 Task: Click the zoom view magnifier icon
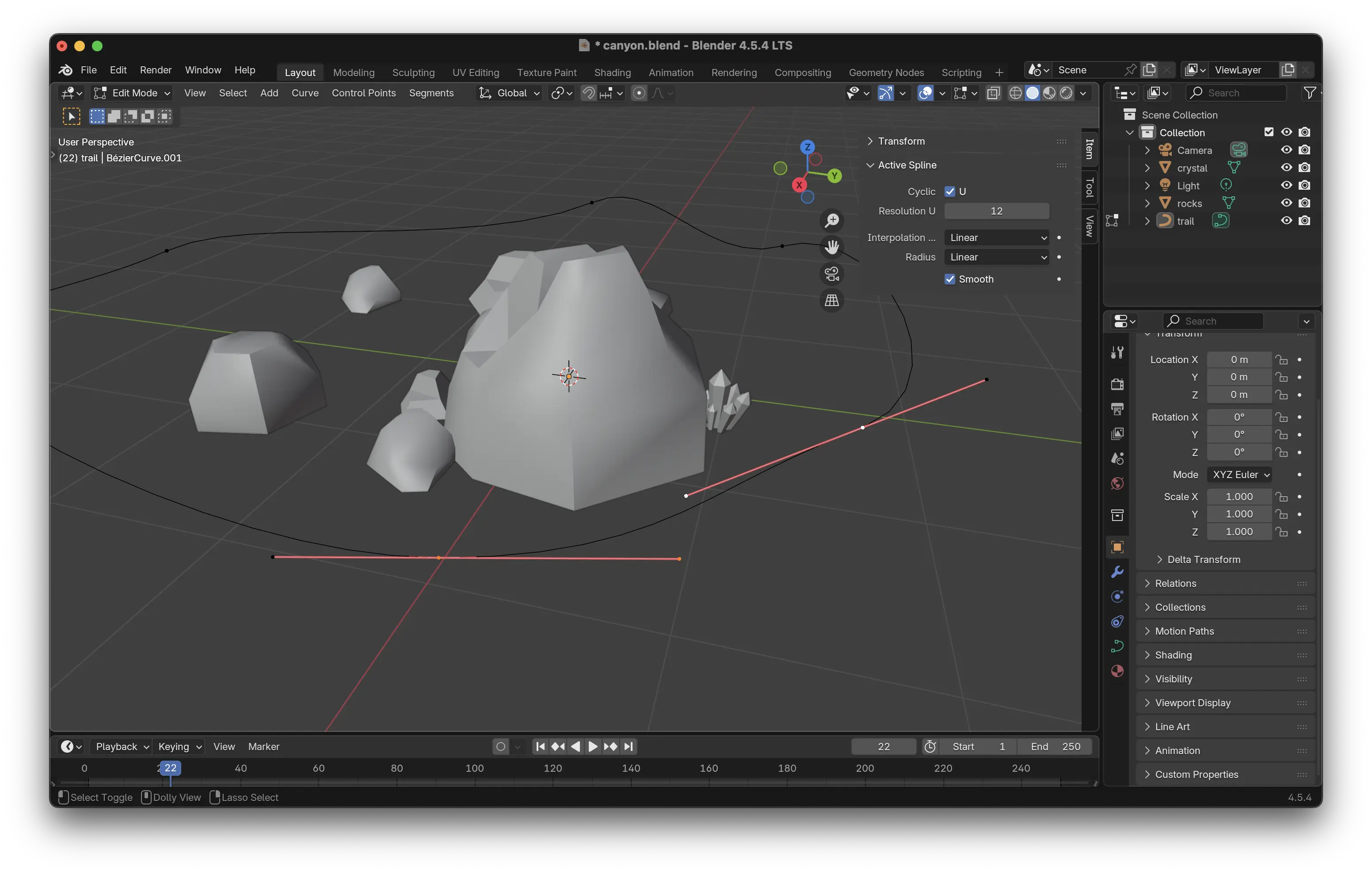[x=832, y=220]
